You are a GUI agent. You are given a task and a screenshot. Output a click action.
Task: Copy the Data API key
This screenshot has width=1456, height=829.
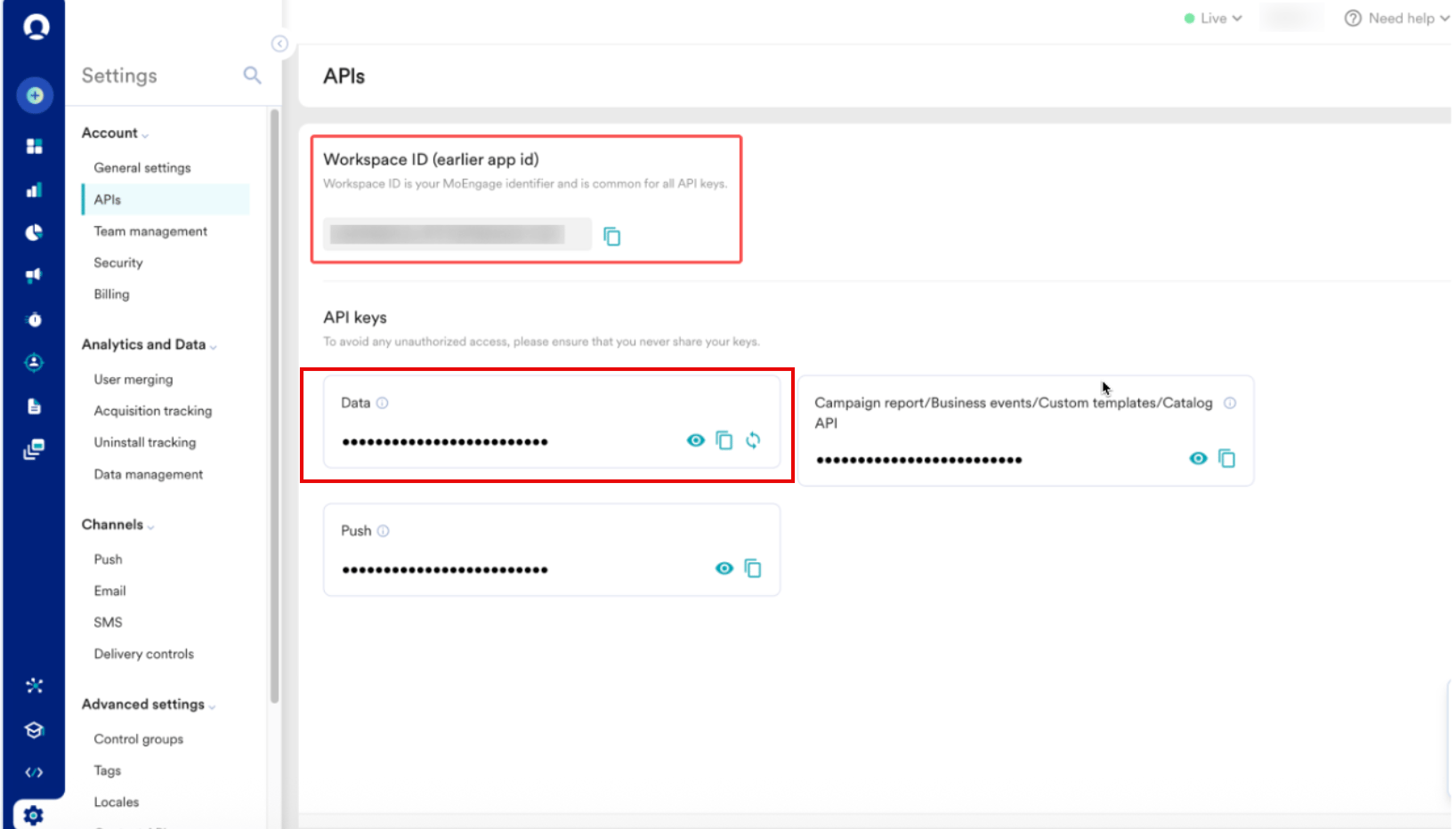(724, 440)
